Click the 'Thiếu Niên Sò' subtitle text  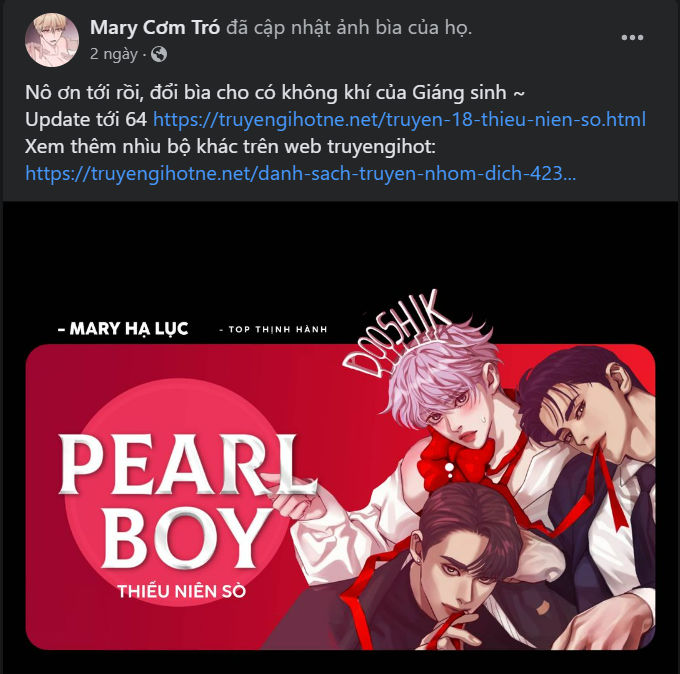[182, 592]
